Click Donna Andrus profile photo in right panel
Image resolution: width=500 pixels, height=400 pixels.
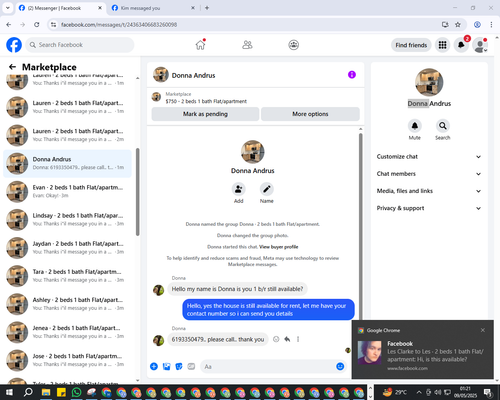[x=429, y=82]
